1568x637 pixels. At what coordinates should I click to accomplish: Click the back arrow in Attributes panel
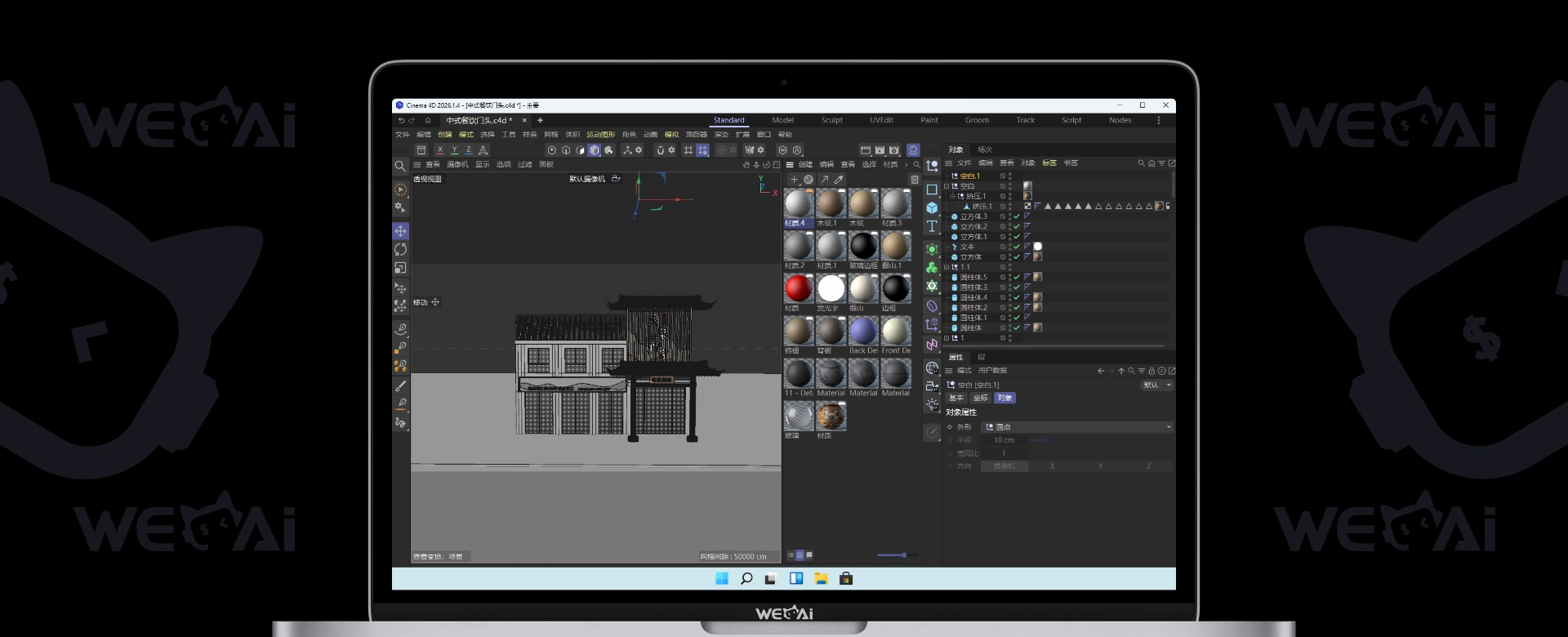tap(1101, 371)
